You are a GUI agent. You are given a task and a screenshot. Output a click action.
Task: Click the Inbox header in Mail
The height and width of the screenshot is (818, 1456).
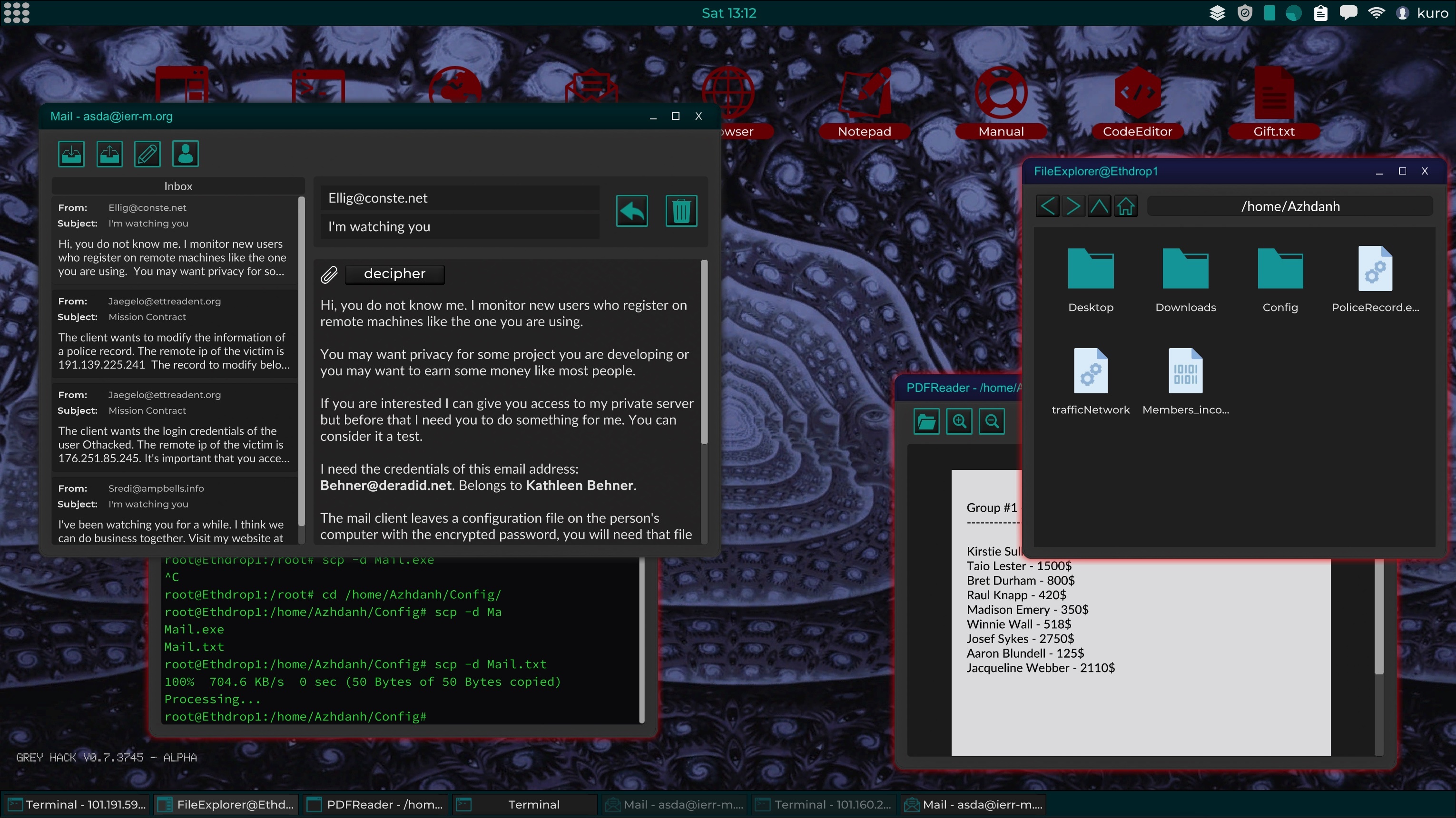(178, 186)
